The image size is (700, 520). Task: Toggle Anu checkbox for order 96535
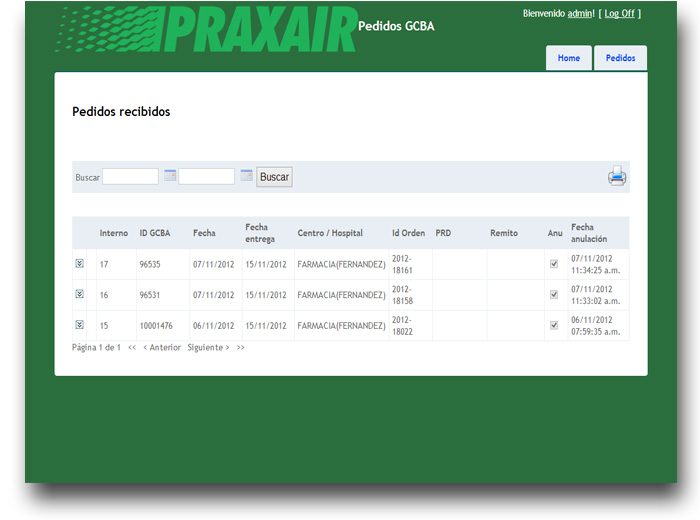[x=554, y=265]
